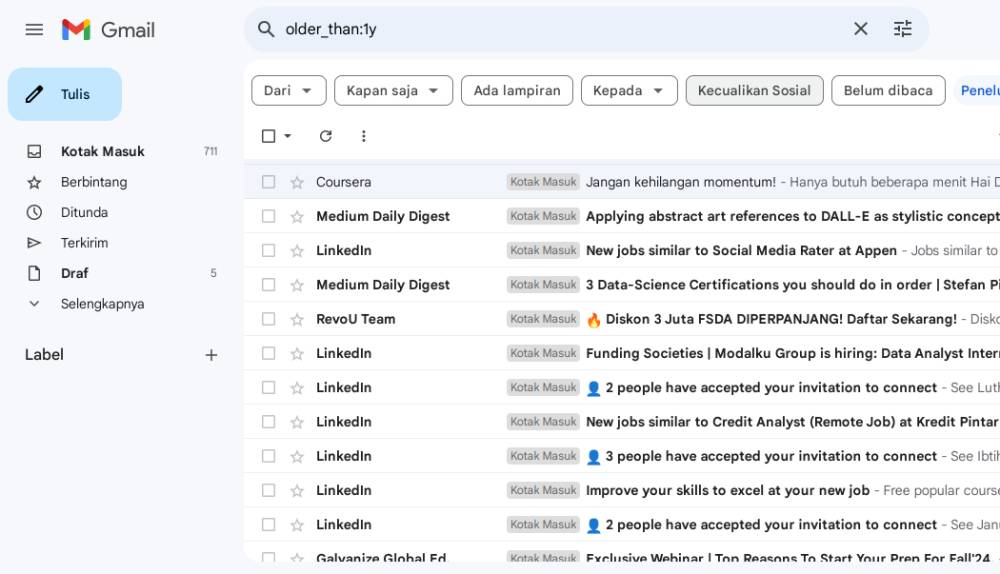This screenshot has width=1000, height=574.
Task: Open the Kapan saja date filter dropdown
Action: pos(393,91)
